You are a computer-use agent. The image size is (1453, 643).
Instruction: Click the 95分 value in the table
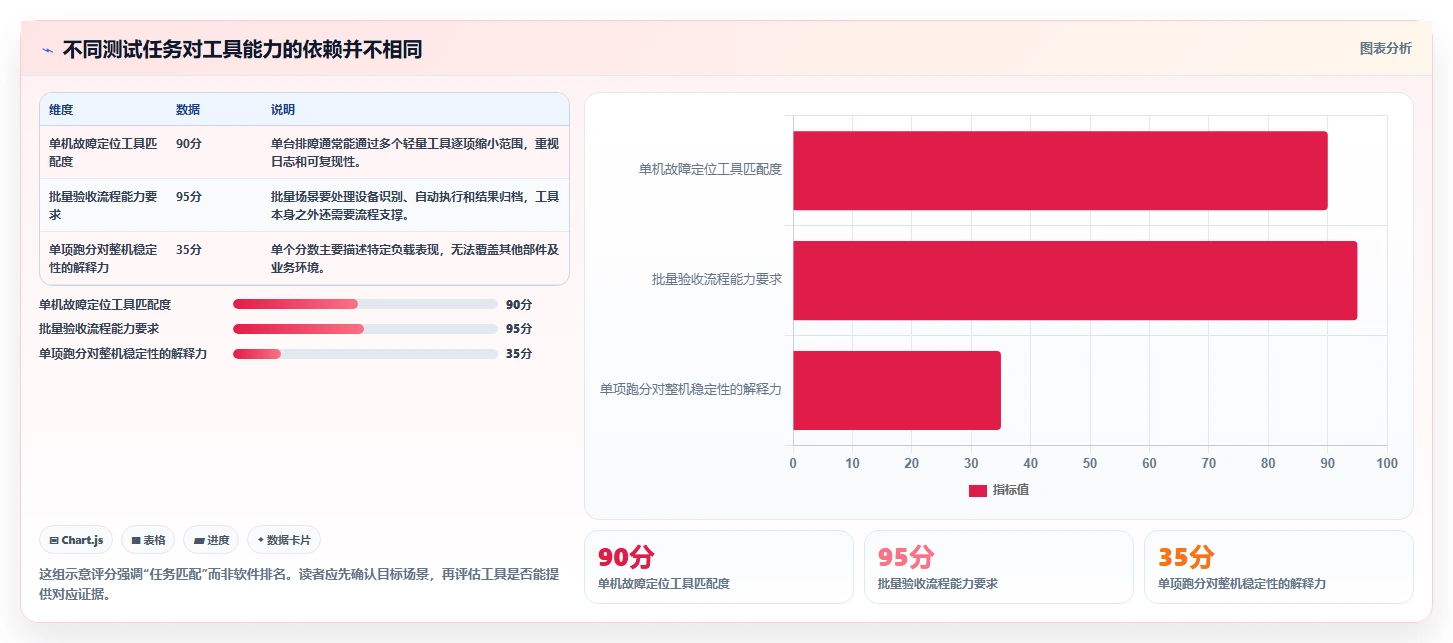189,197
